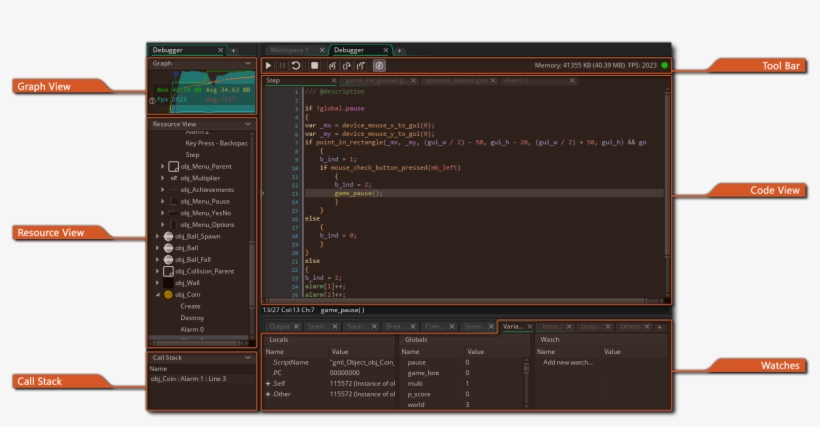
Task: Select obj_Menu_Options in resource tree
Action: click(x=207, y=225)
